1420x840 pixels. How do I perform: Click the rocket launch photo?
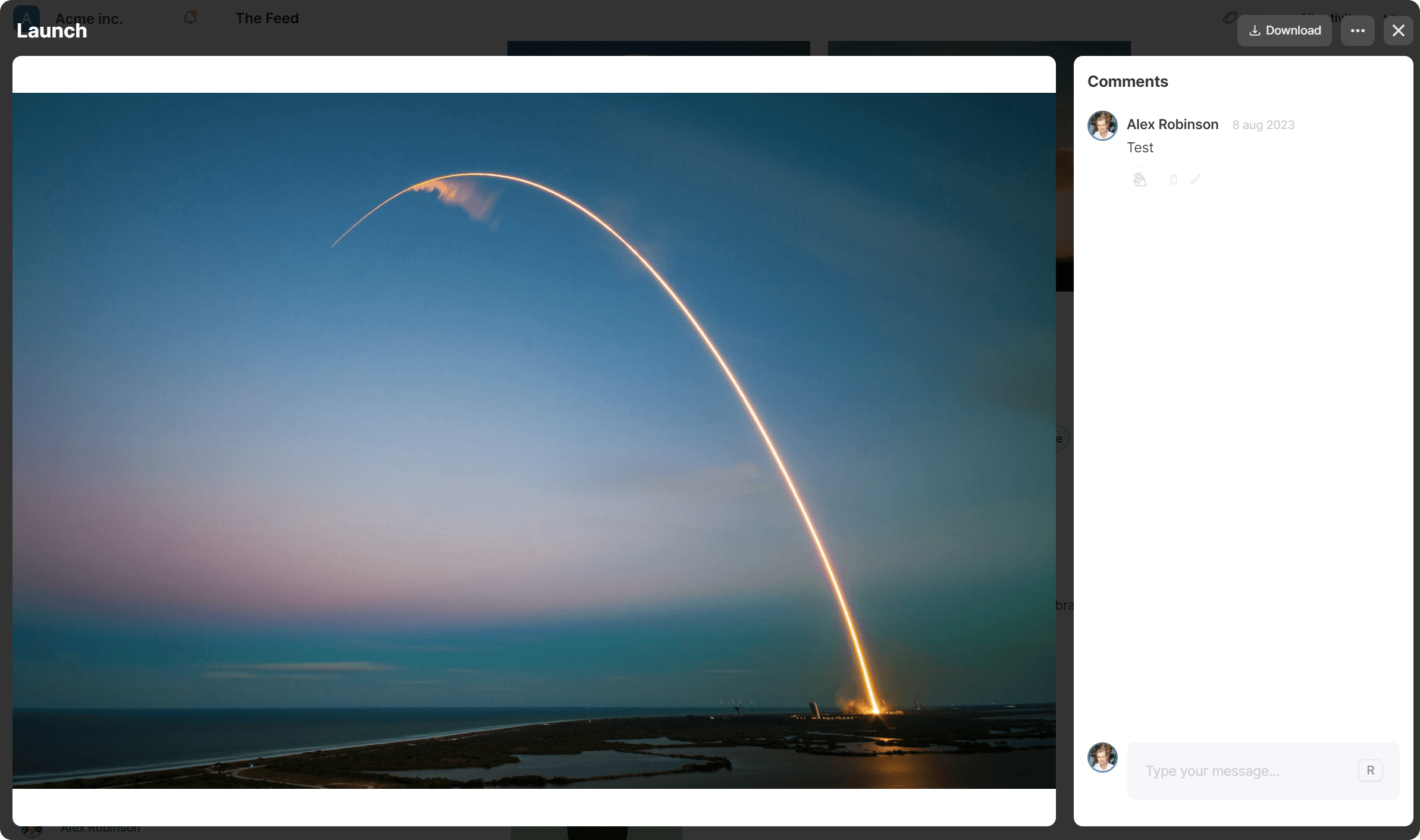pos(534,440)
